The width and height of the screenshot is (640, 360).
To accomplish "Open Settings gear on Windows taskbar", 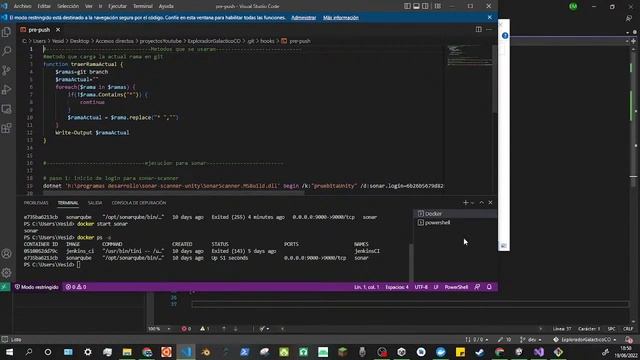I will click(88, 352).
